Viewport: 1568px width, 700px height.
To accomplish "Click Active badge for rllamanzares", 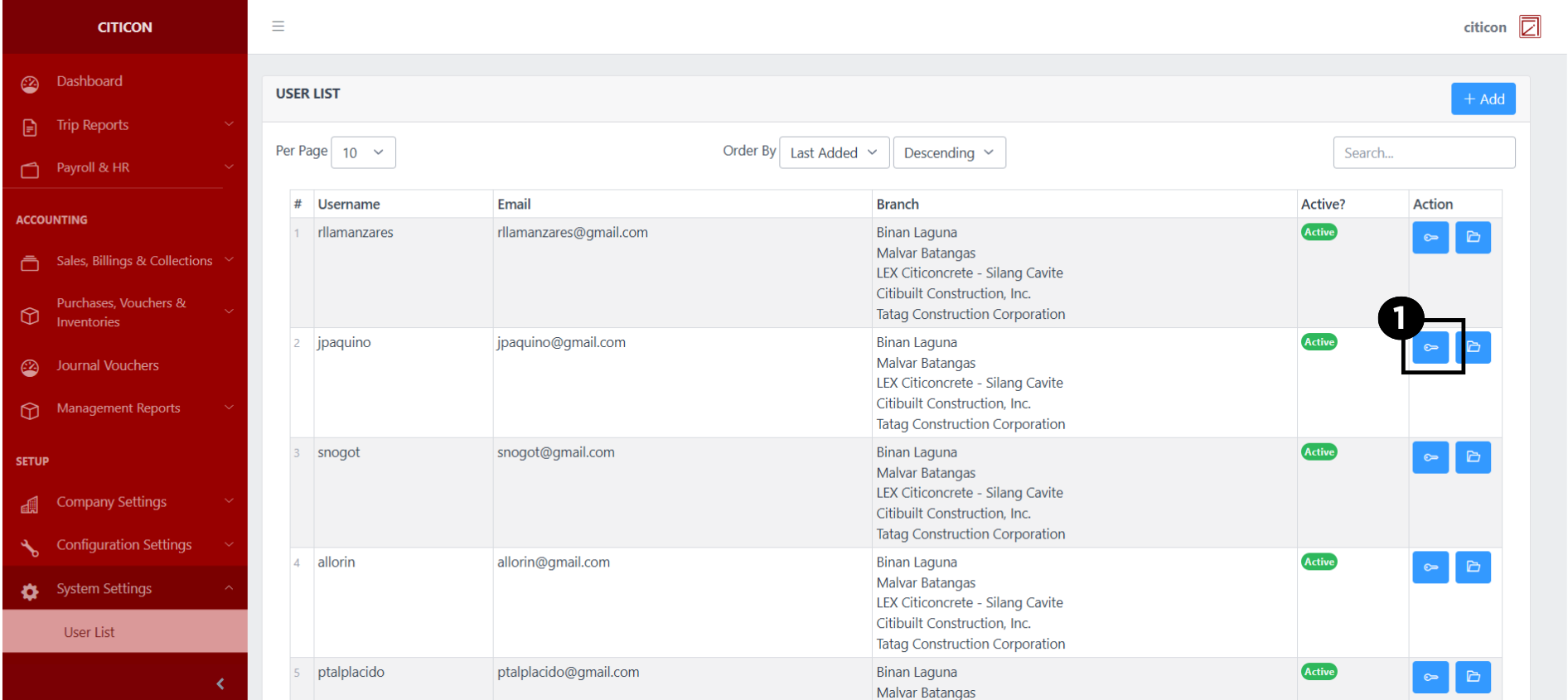I will click(1319, 232).
